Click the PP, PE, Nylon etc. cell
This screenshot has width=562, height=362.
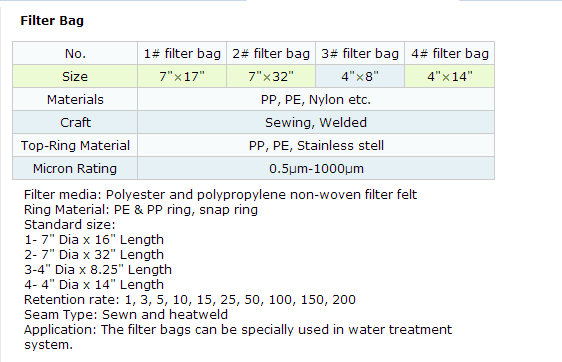click(316, 99)
